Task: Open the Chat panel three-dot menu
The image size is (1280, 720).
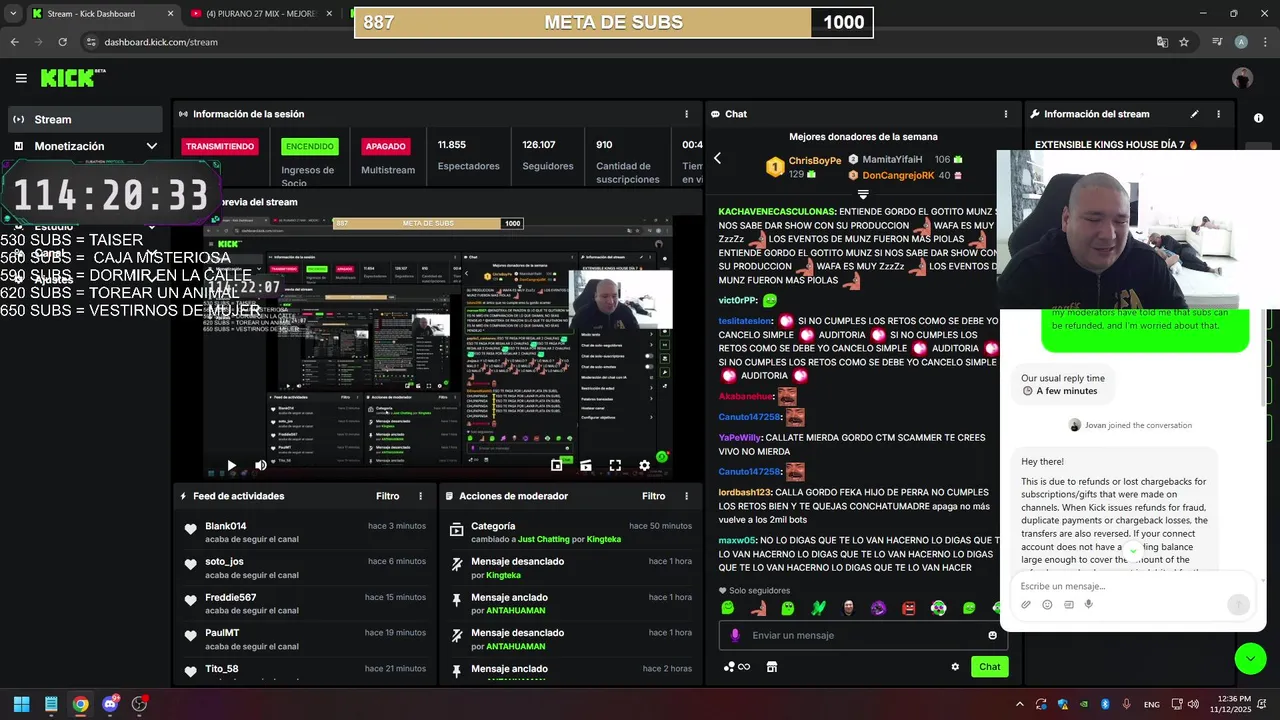Action: click(1005, 114)
